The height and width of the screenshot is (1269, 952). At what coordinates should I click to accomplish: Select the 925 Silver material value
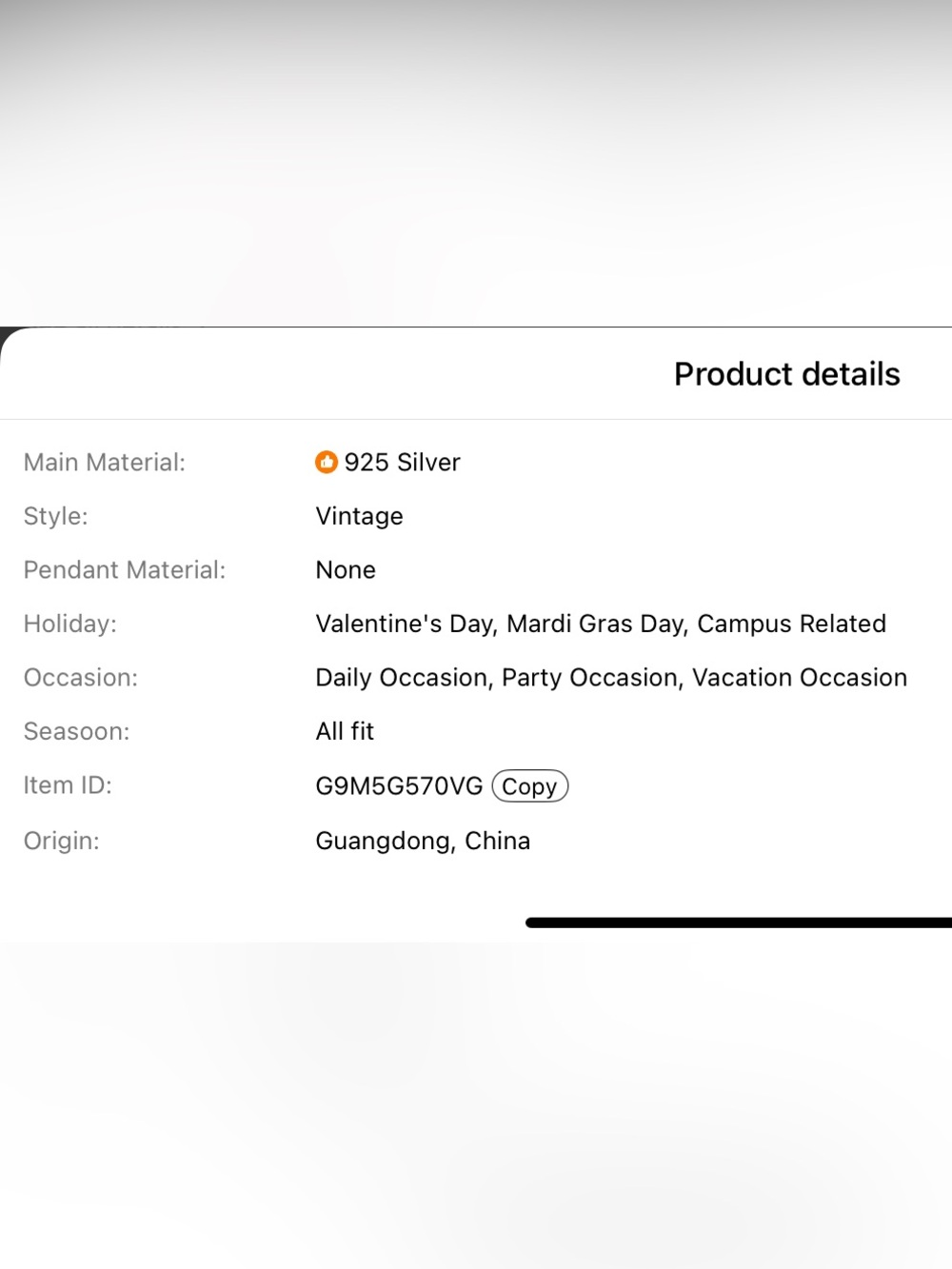(403, 463)
